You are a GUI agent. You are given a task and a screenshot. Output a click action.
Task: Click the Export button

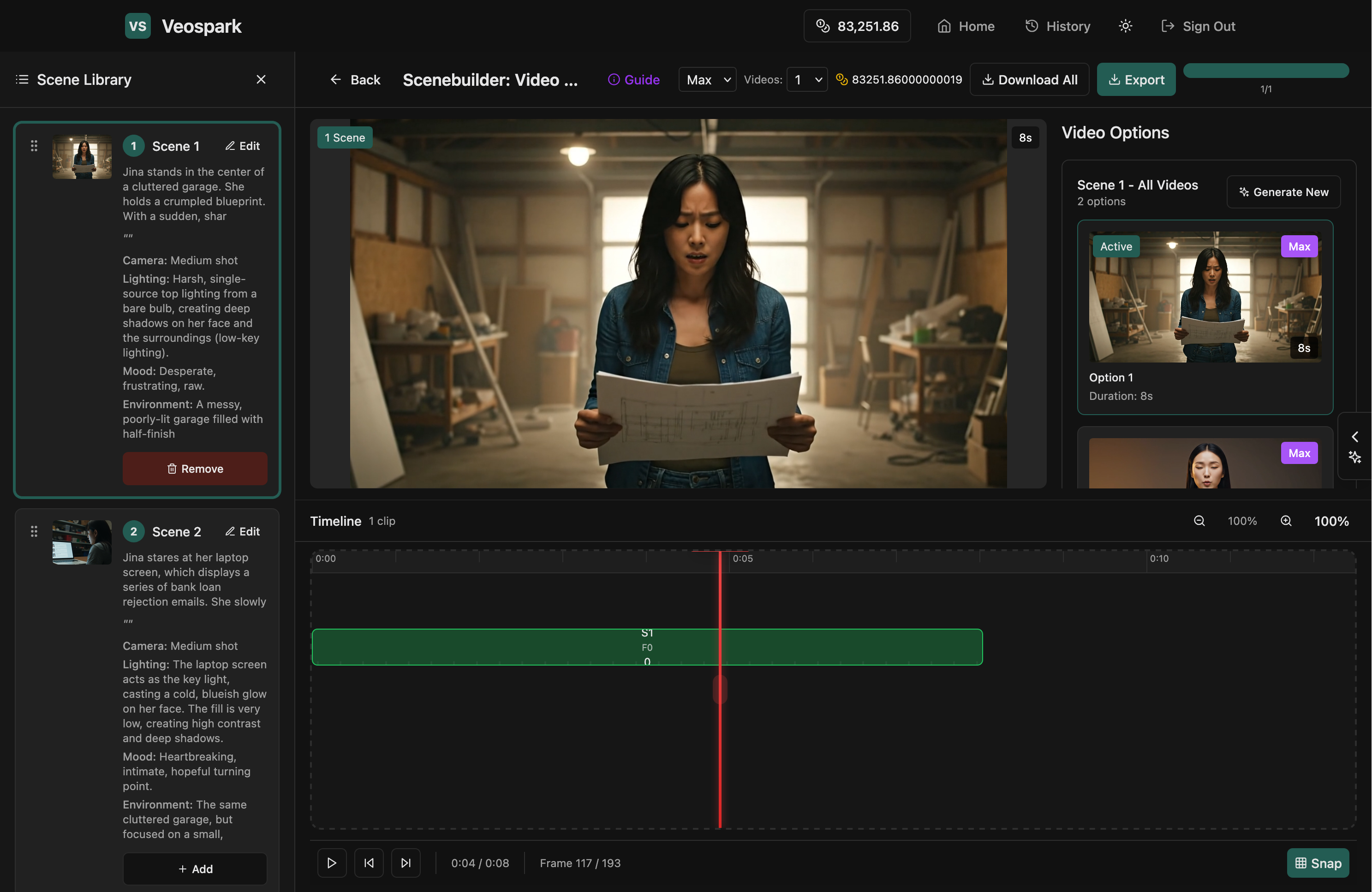coord(1136,79)
